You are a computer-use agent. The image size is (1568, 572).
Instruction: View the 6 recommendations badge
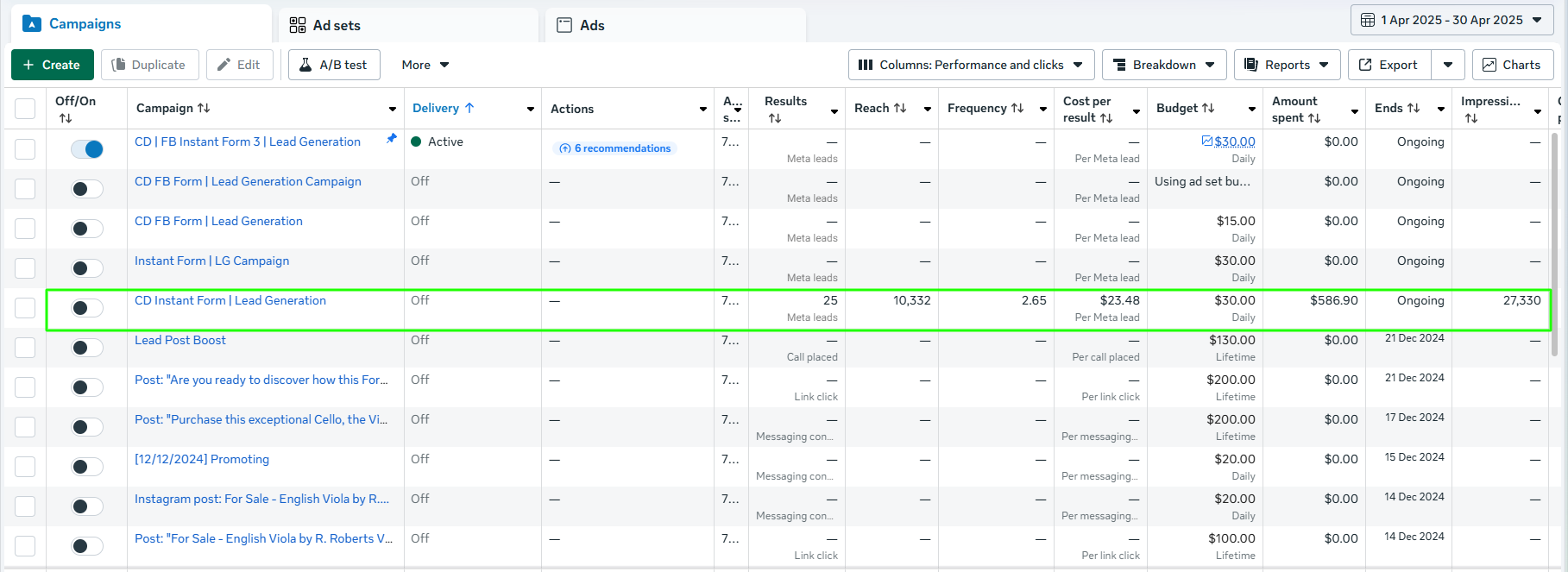coord(614,148)
